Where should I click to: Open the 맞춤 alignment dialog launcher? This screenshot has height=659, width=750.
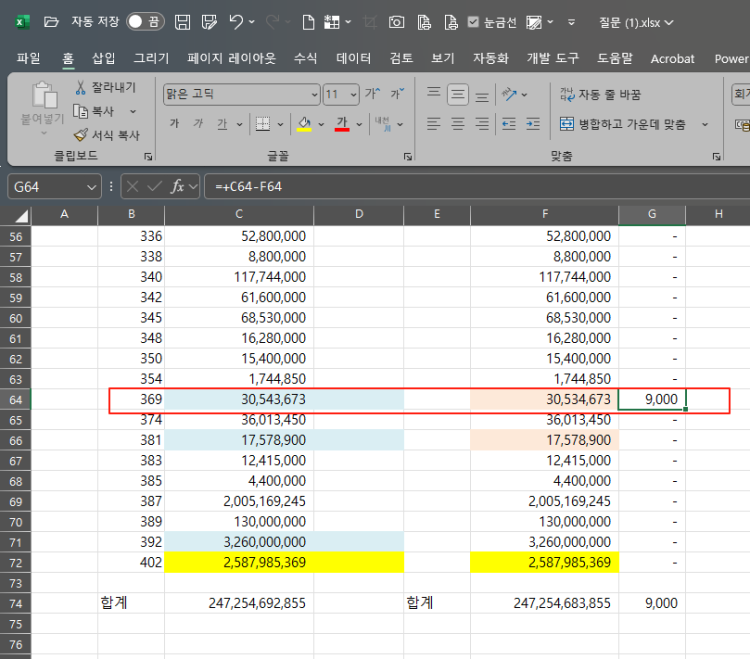tap(716, 156)
